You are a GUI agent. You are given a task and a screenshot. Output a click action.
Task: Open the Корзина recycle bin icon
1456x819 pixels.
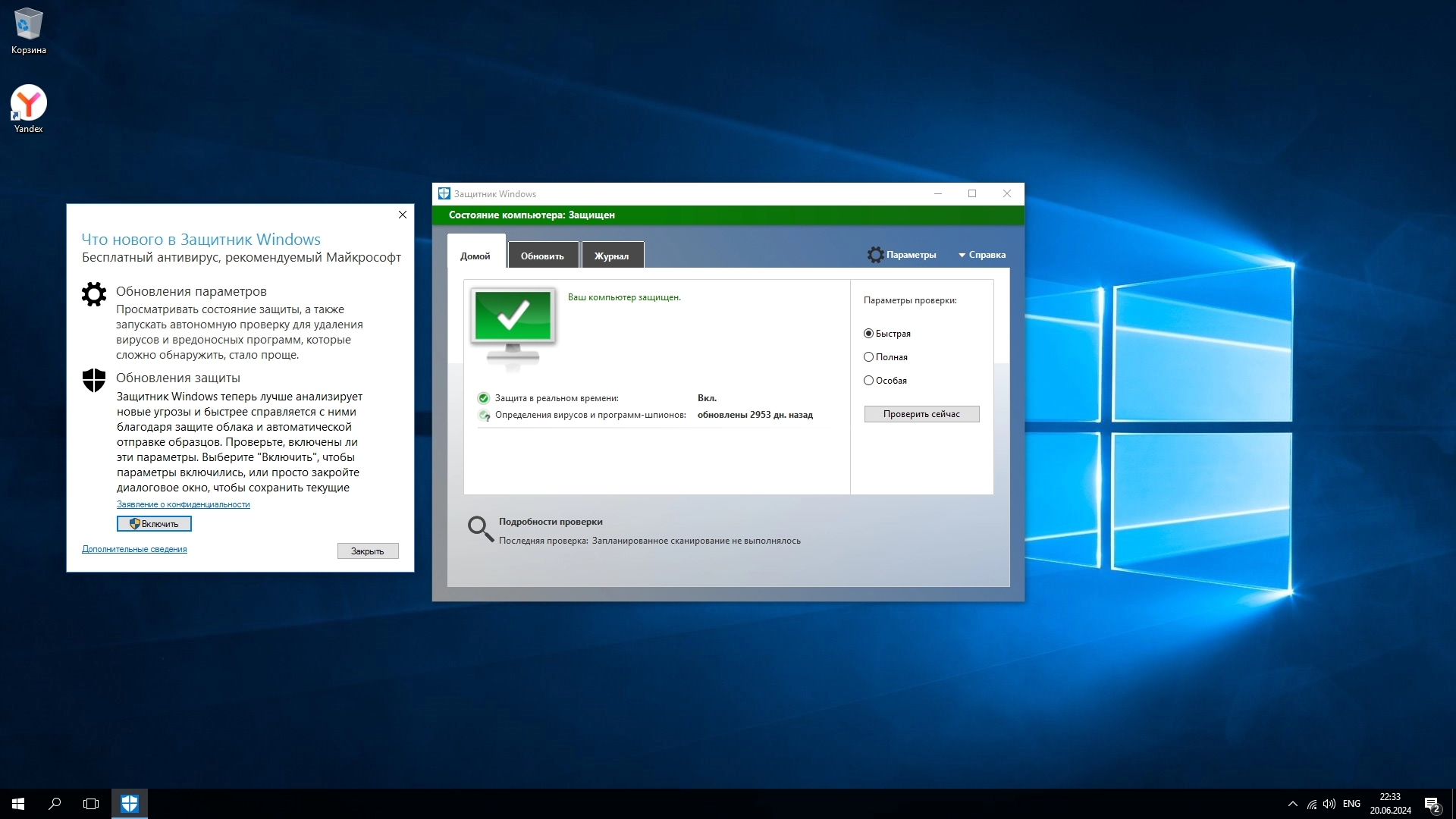click(29, 24)
